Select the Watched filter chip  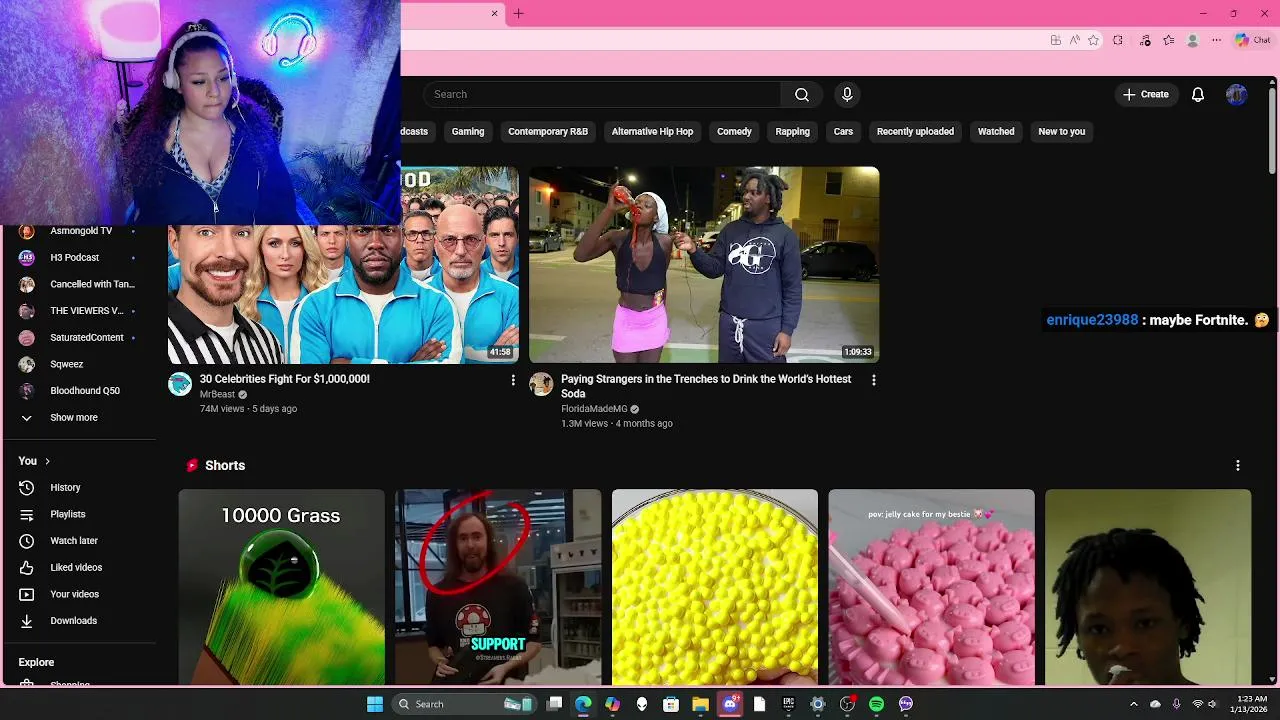[996, 131]
